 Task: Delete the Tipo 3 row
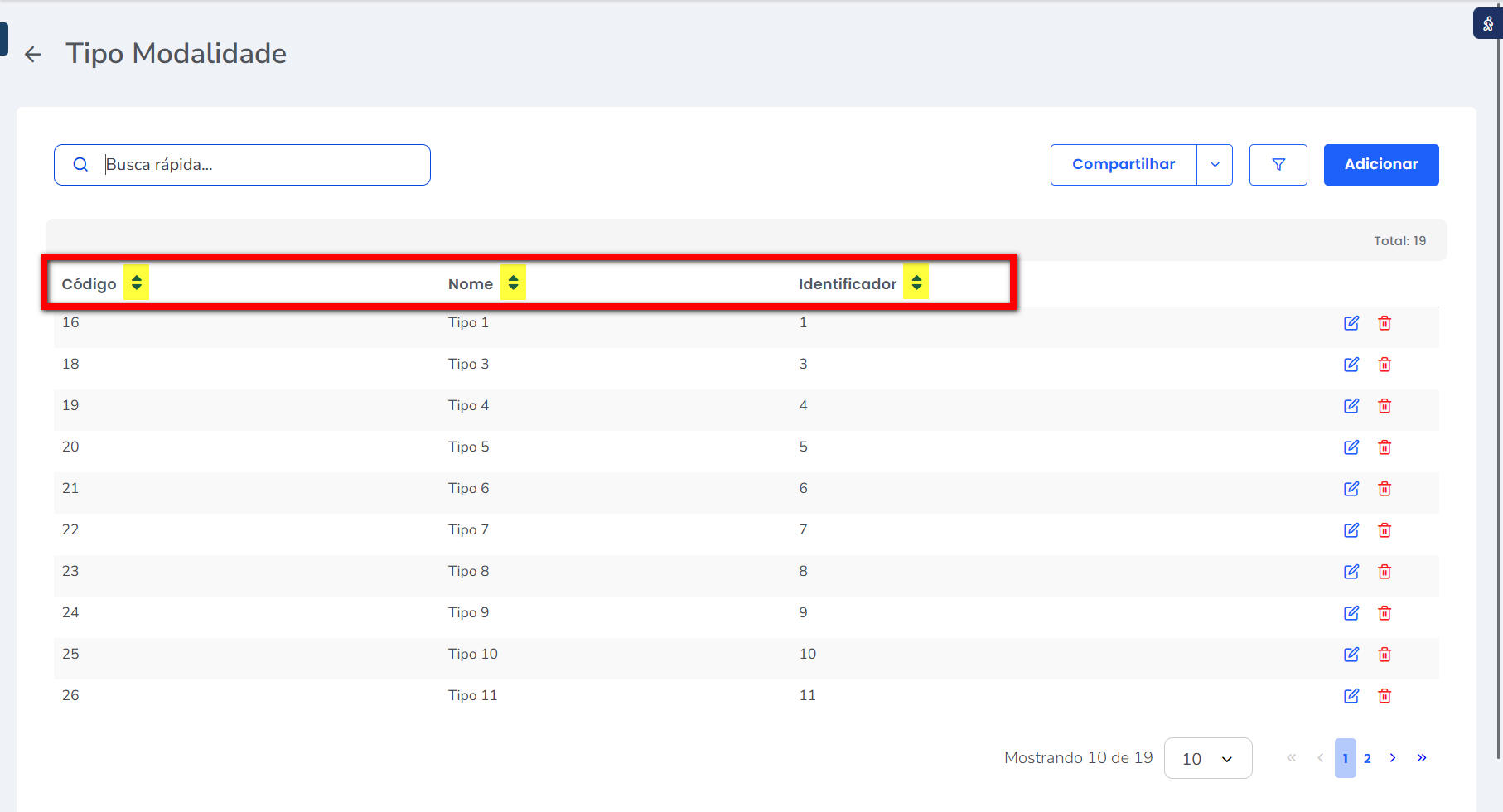(1384, 365)
